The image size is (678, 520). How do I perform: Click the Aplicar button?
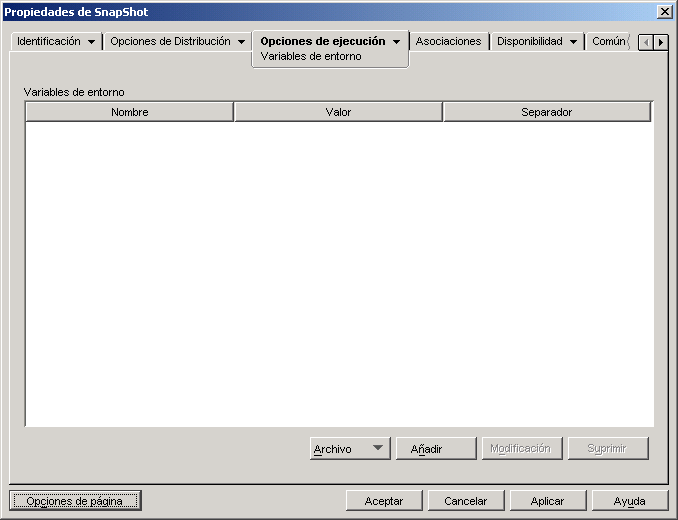pyautogui.click(x=548, y=501)
